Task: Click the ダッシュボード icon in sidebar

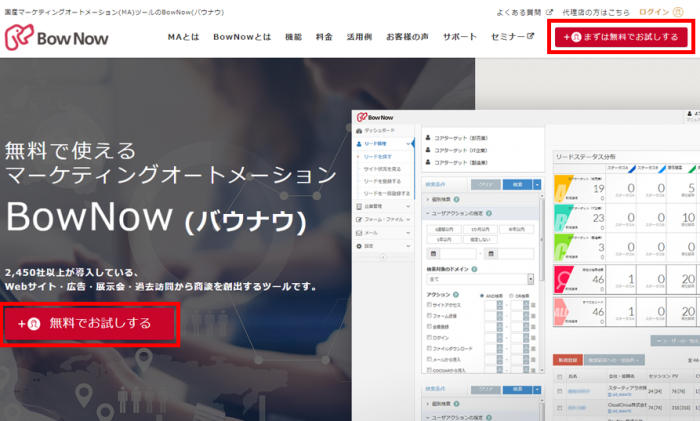Action: [361, 130]
